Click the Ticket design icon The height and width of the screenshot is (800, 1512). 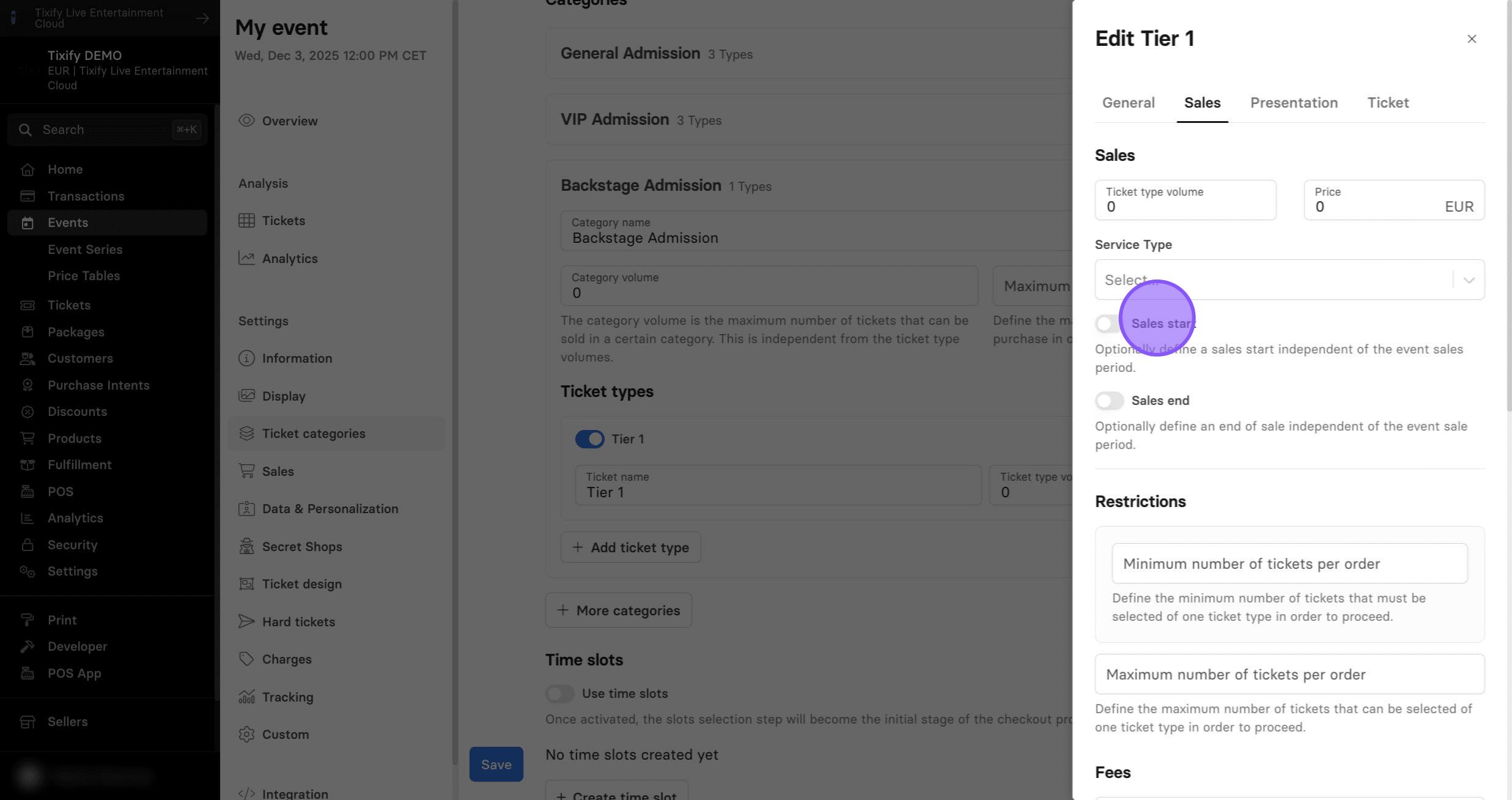pyautogui.click(x=246, y=583)
